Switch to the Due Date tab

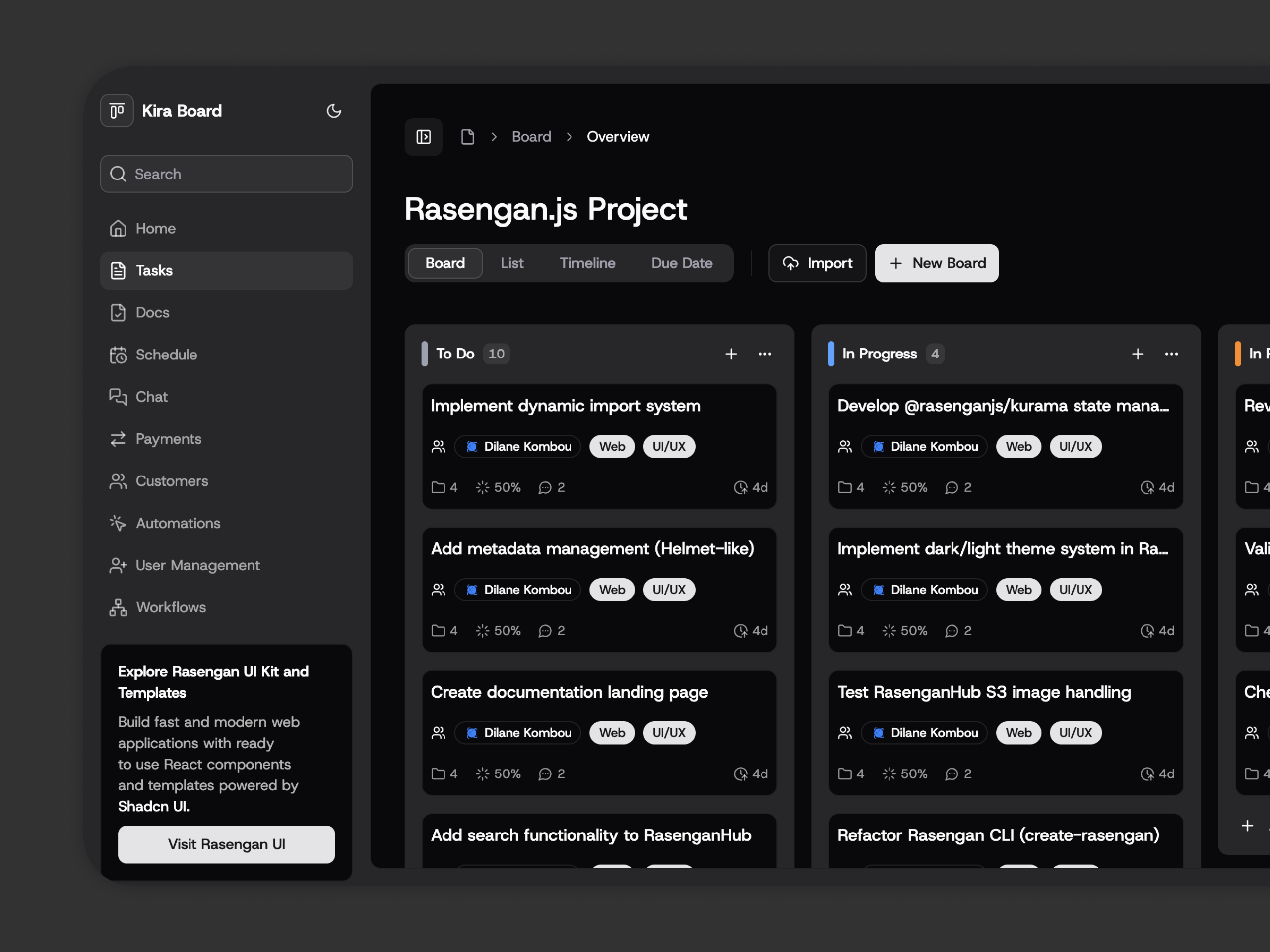point(682,263)
